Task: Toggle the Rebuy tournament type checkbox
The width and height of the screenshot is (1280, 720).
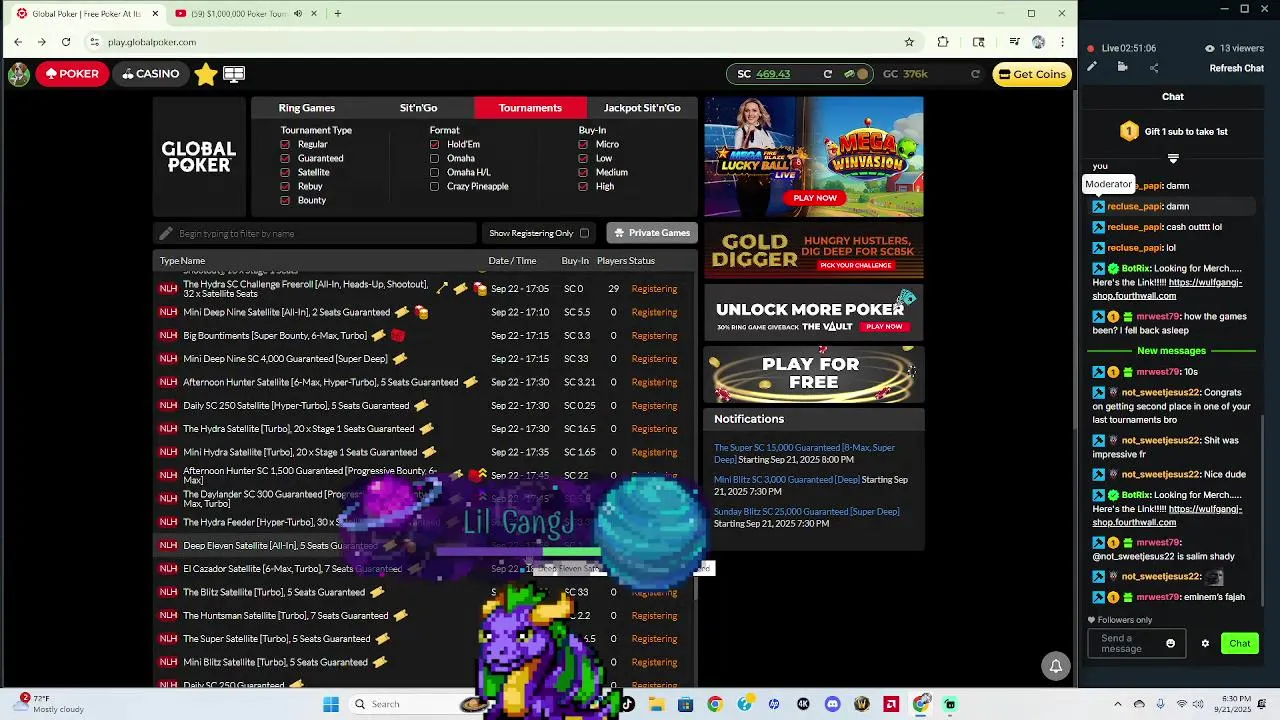Action: pyautogui.click(x=285, y=186)
